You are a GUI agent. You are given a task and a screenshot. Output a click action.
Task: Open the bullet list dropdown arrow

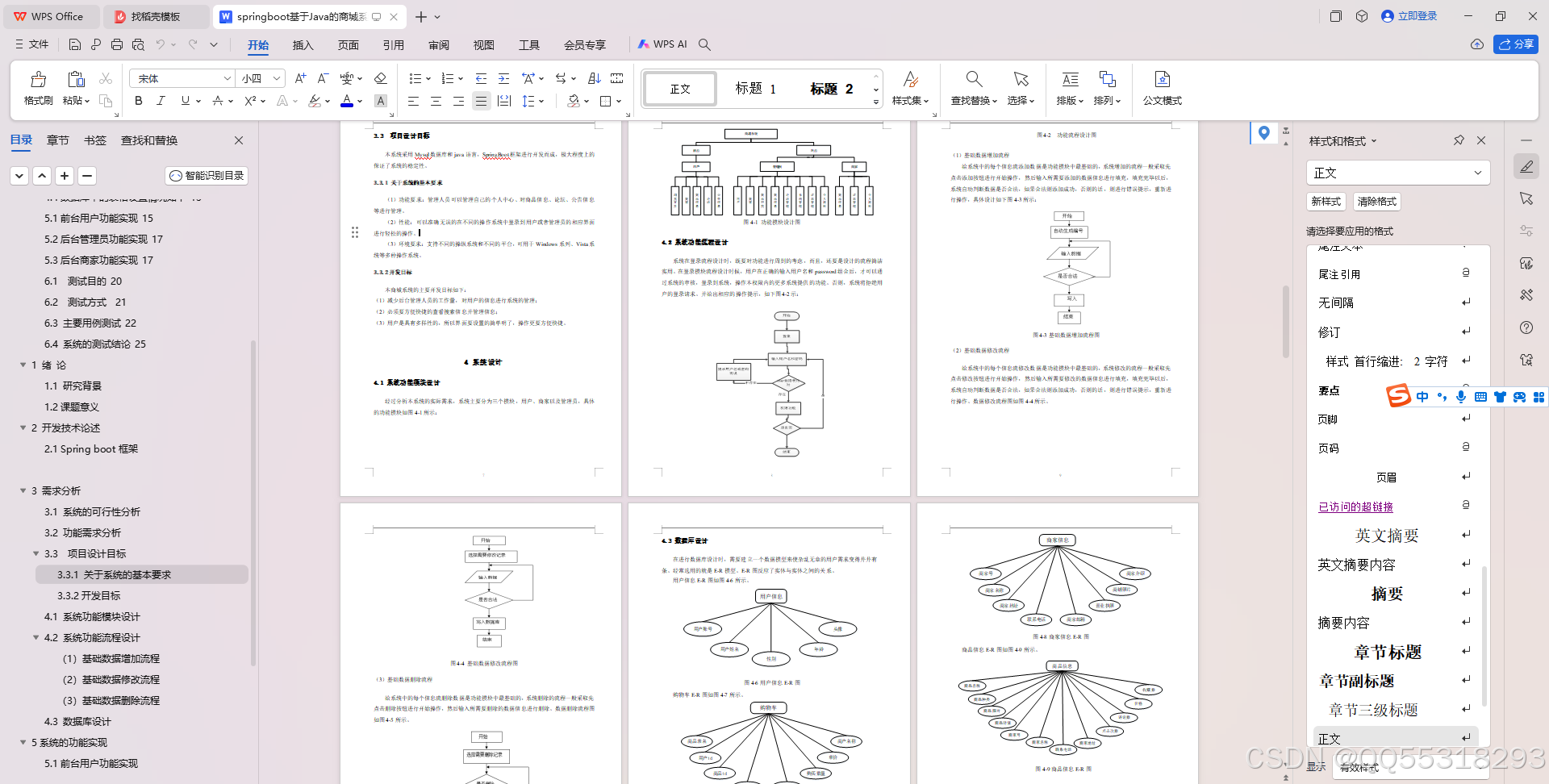[428, 78]
